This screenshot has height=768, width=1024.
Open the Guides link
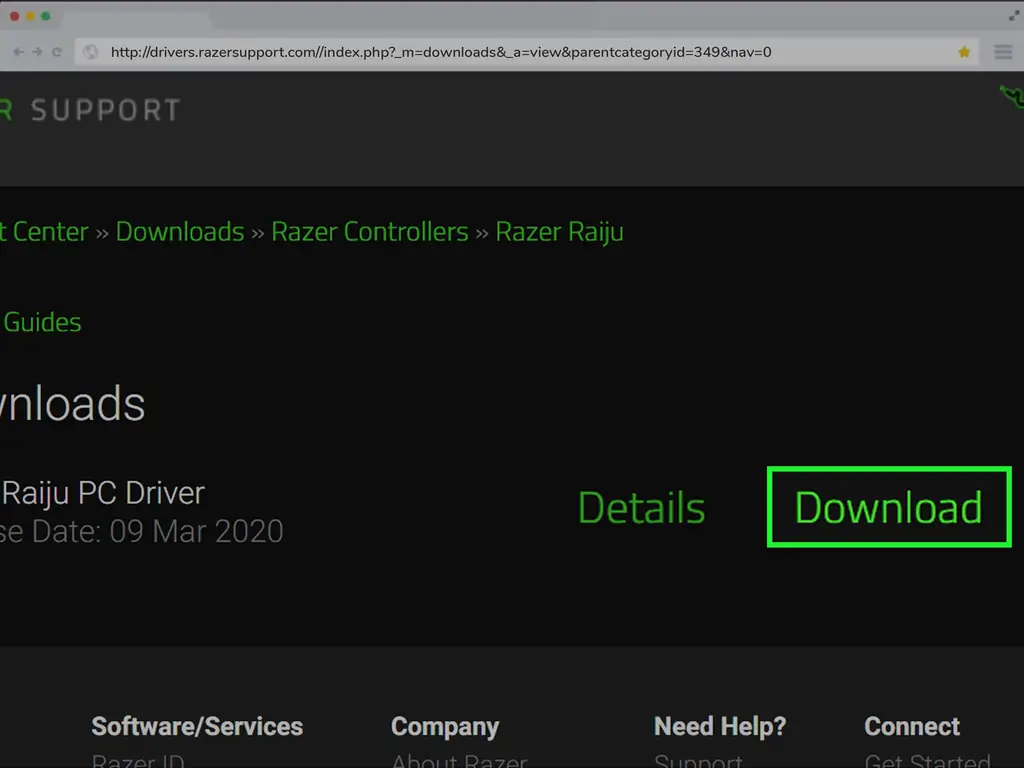tap(42, 322)
